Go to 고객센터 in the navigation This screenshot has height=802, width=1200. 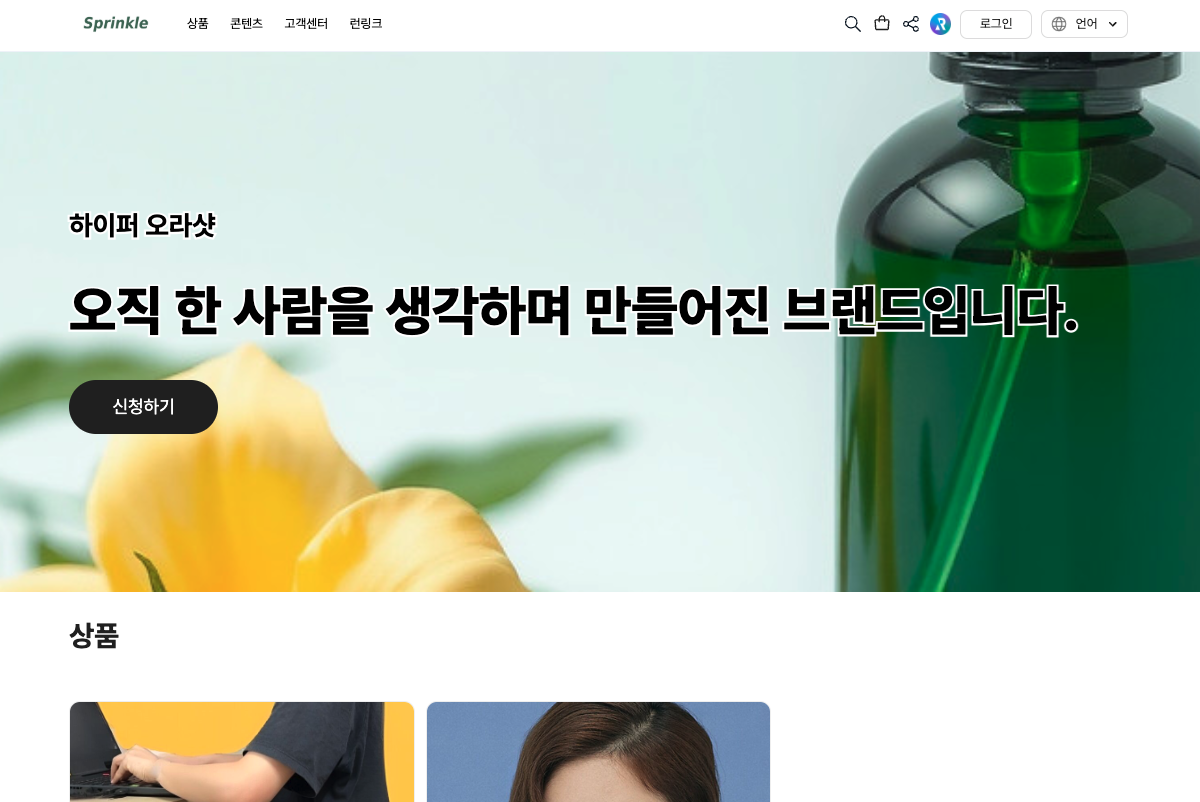coord(306,24)
